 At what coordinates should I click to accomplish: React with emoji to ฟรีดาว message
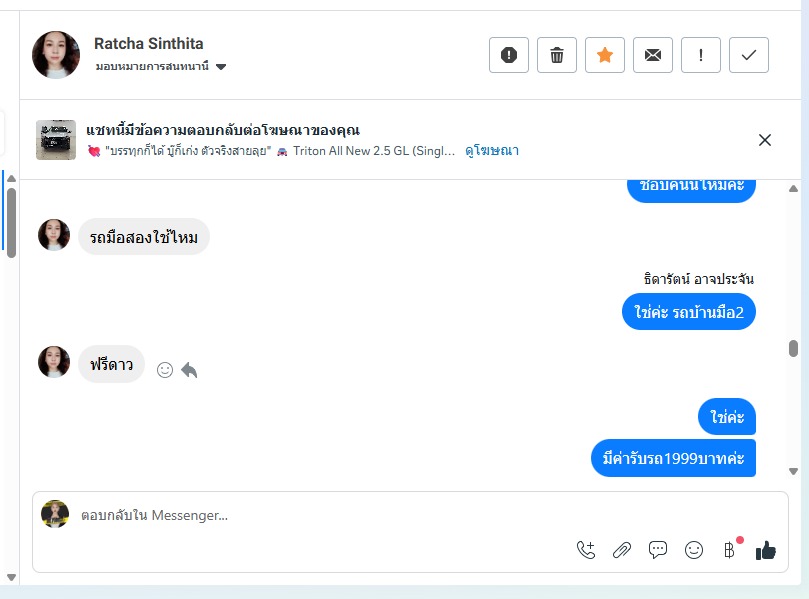coord(165,370)
